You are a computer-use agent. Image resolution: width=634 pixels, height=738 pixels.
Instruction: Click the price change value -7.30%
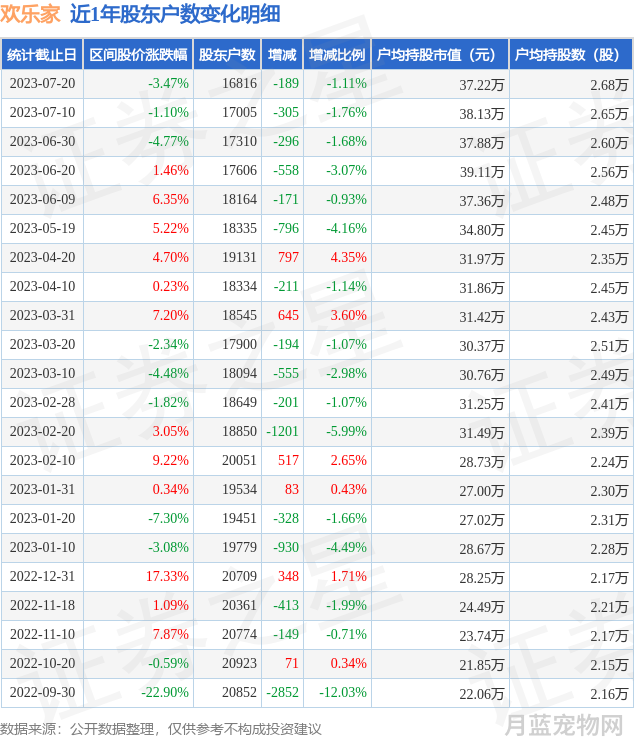[x=169, y=518]
